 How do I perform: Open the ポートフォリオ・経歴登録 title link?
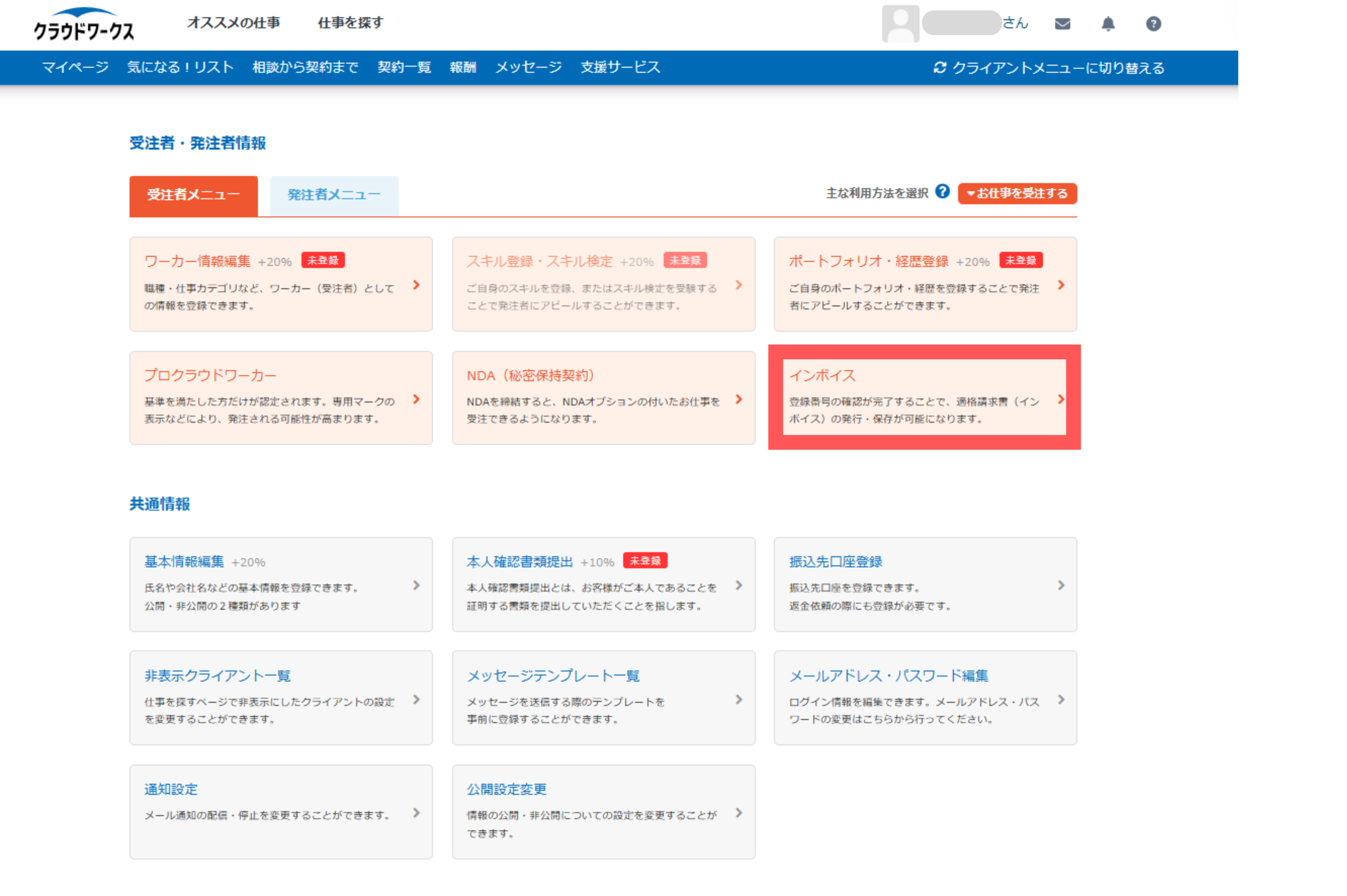[869, 261]
